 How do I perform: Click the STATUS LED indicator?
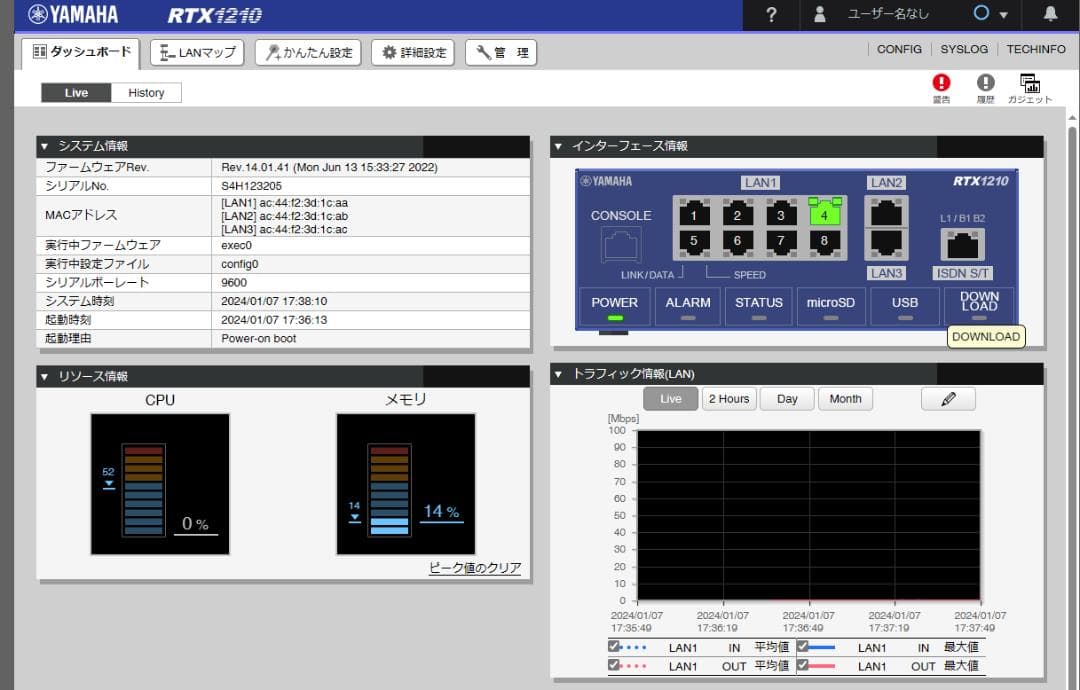click(x=759, y=317)
